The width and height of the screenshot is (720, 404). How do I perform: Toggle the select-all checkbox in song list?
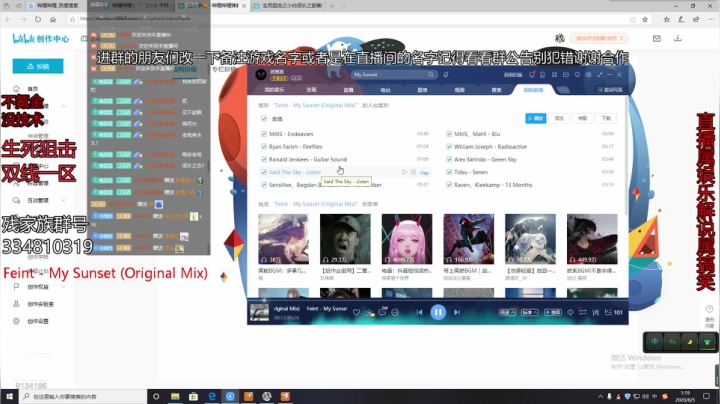coord(264,118)
